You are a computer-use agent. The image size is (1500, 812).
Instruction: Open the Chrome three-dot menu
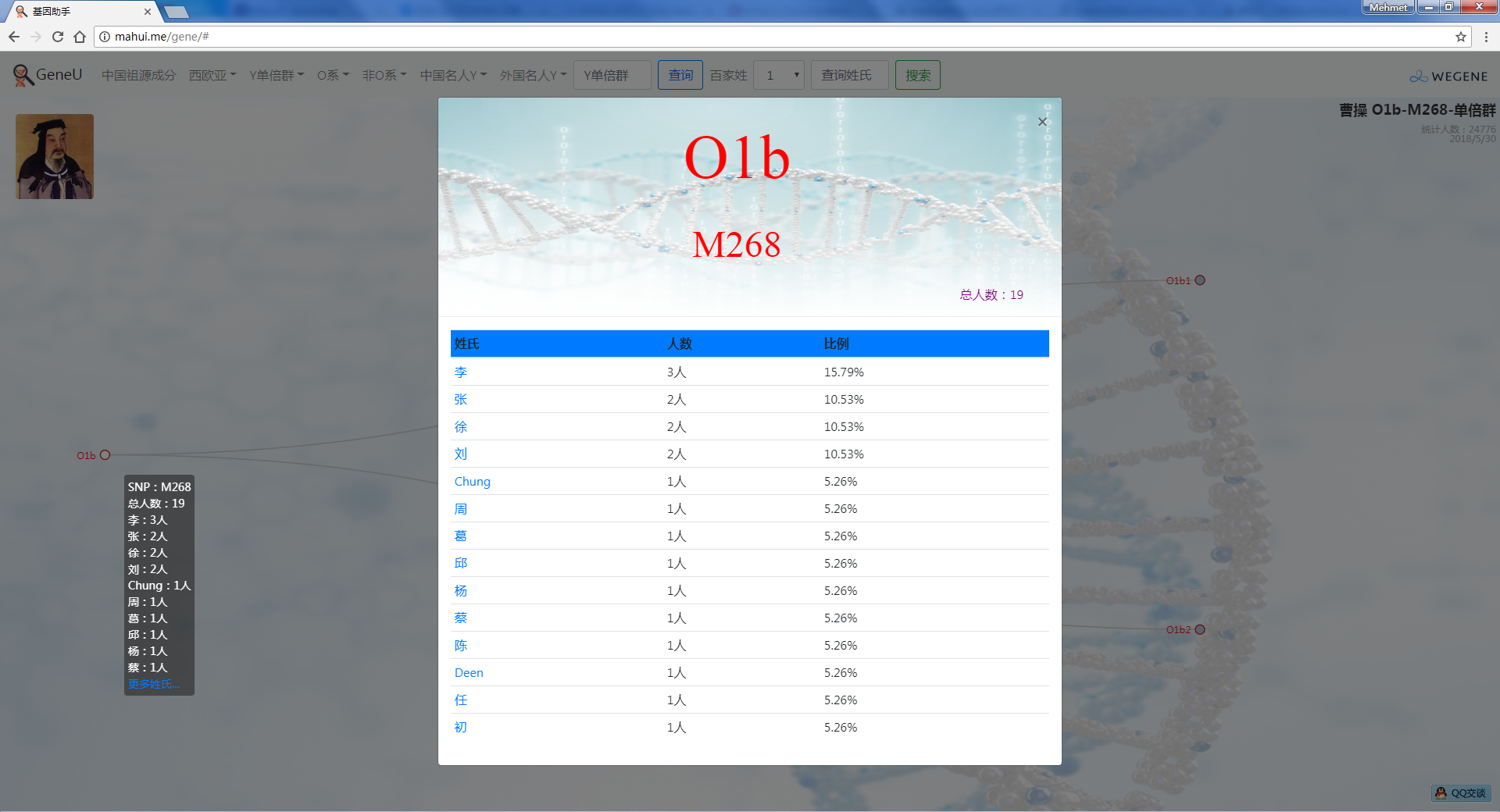1486,37
